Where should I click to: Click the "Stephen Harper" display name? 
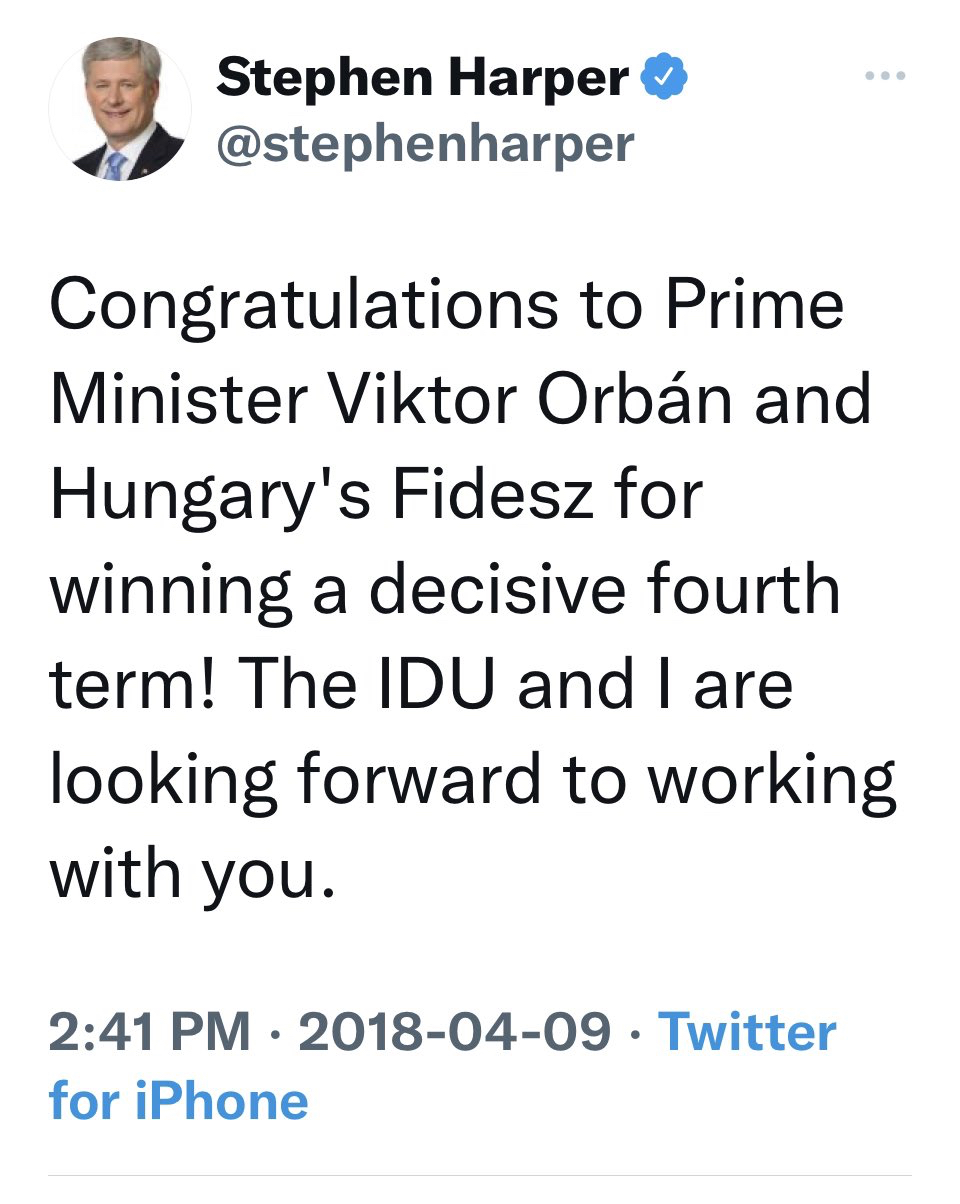[422, 79]
